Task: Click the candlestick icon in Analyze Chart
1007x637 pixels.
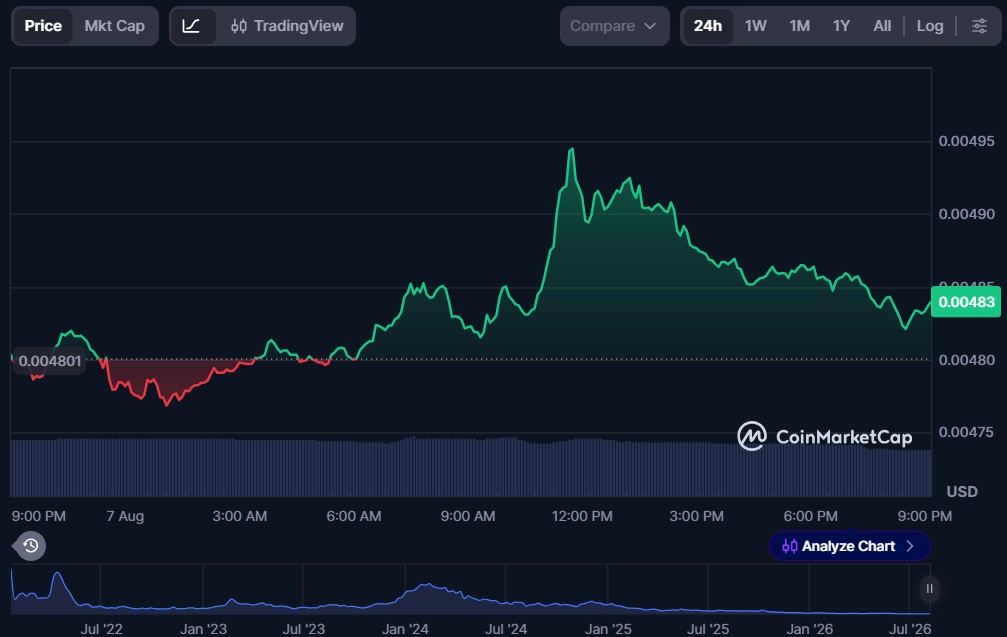Action: (790, 546)
